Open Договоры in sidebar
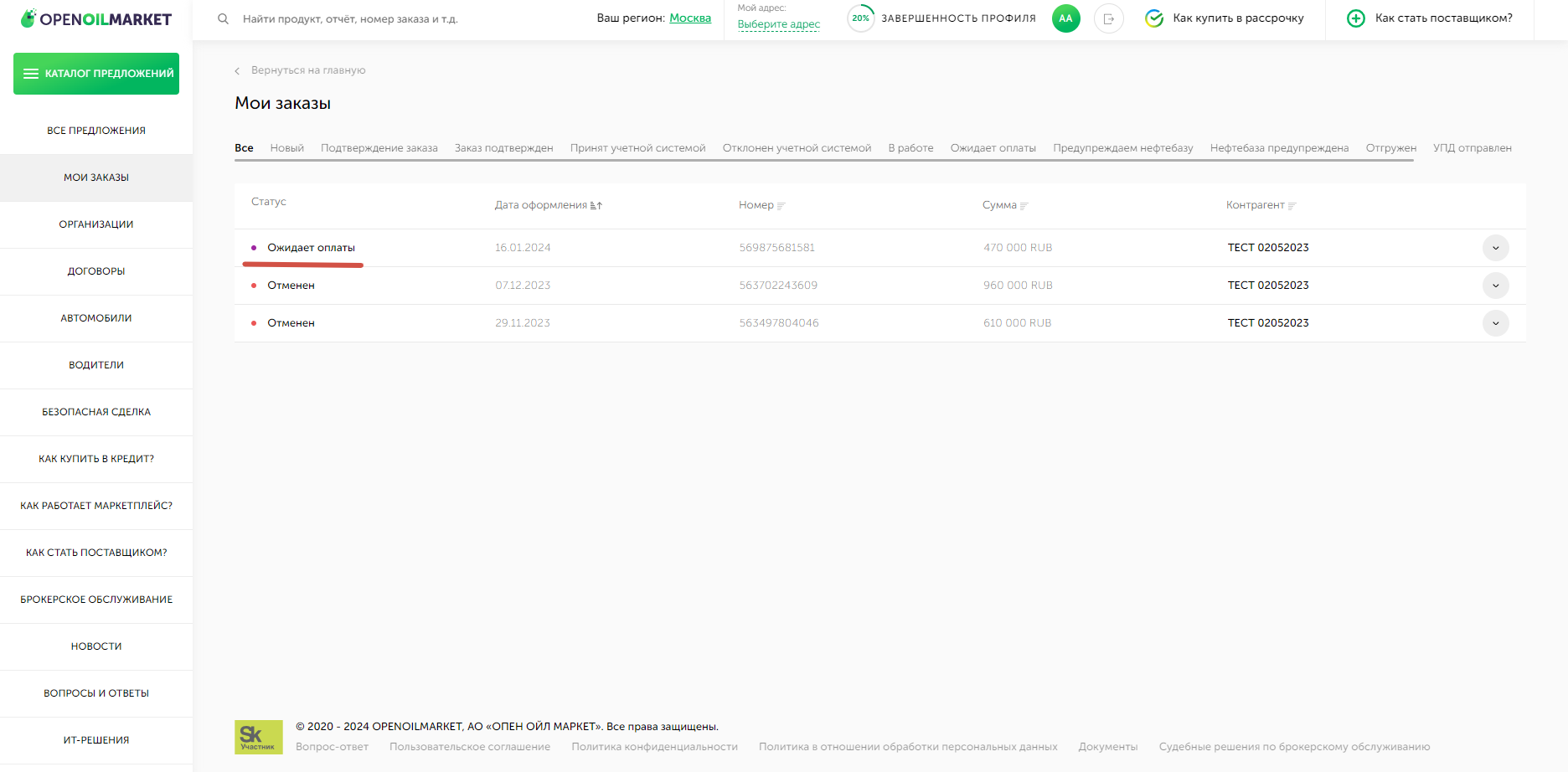The height and width of the screenshot is (772, 1568). 96,271
